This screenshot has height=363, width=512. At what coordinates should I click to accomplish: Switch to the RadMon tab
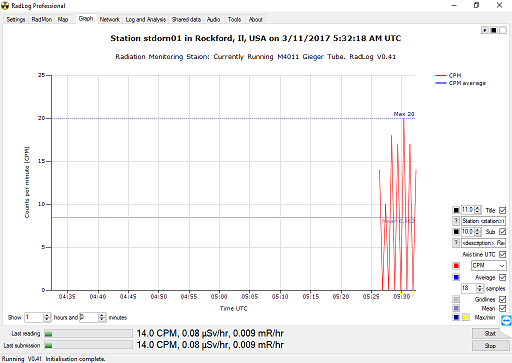pyautogui.click(x=42, y=20)
